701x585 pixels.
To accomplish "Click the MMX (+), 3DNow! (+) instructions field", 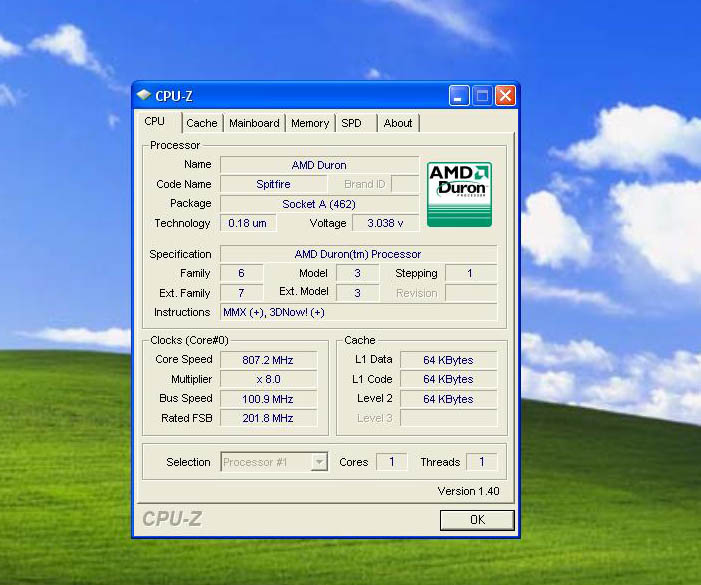I will coord(358,312).
